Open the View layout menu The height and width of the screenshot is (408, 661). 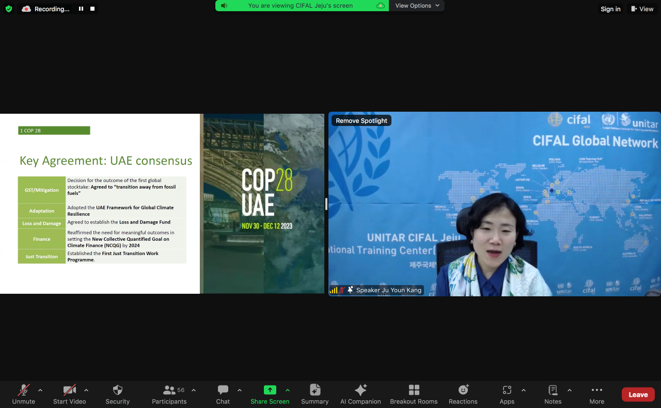click(x=642, y=9)
